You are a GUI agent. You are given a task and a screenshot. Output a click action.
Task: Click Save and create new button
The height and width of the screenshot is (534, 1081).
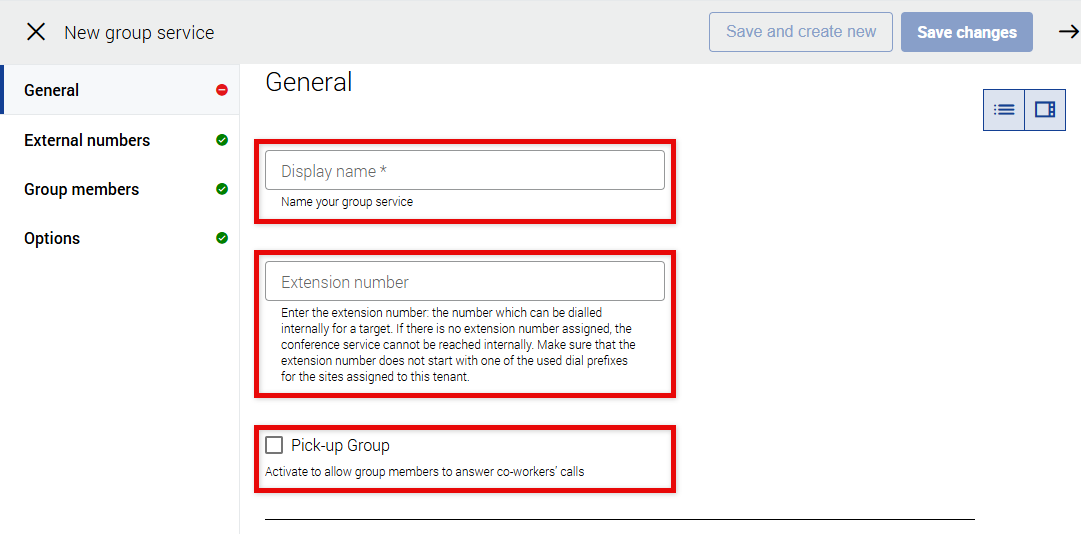click(x=801, y=32)
